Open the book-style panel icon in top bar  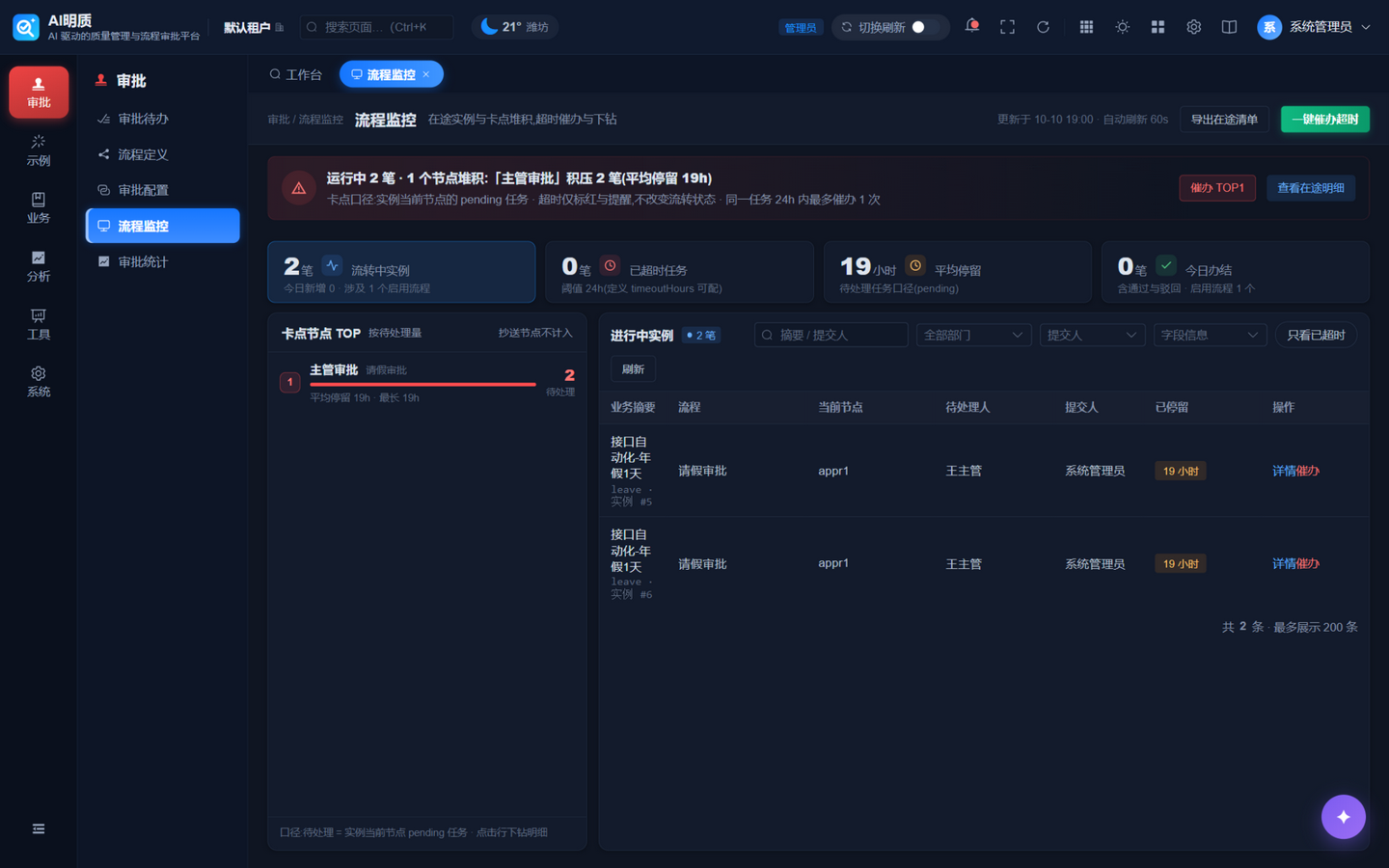[1229, 27]
